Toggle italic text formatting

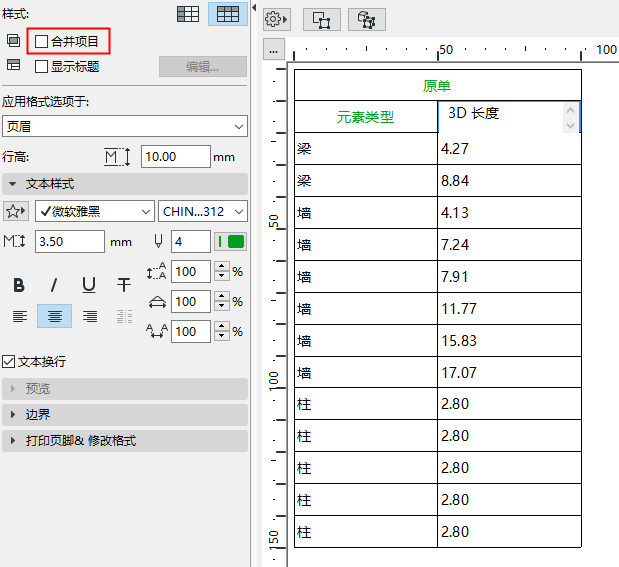click(54, 285)
